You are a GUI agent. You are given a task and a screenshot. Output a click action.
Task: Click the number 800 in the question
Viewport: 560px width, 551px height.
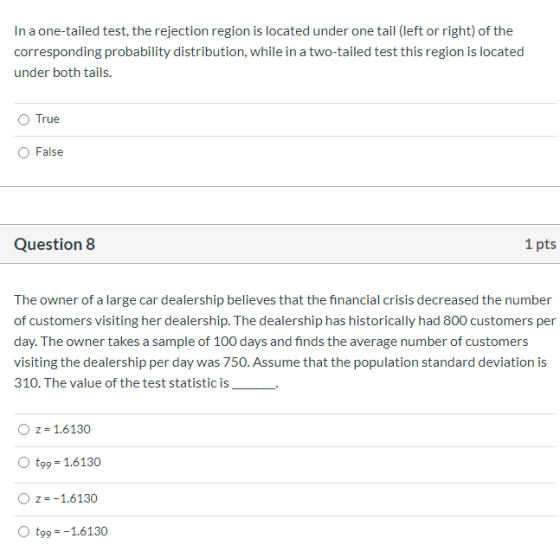coord(455,321)
